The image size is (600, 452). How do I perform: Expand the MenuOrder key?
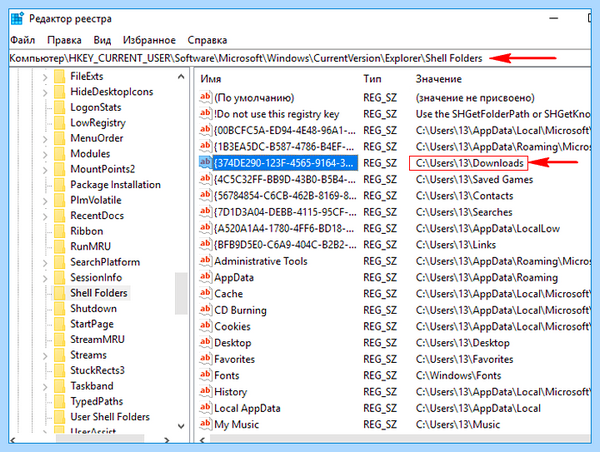[x=45, y=139]
